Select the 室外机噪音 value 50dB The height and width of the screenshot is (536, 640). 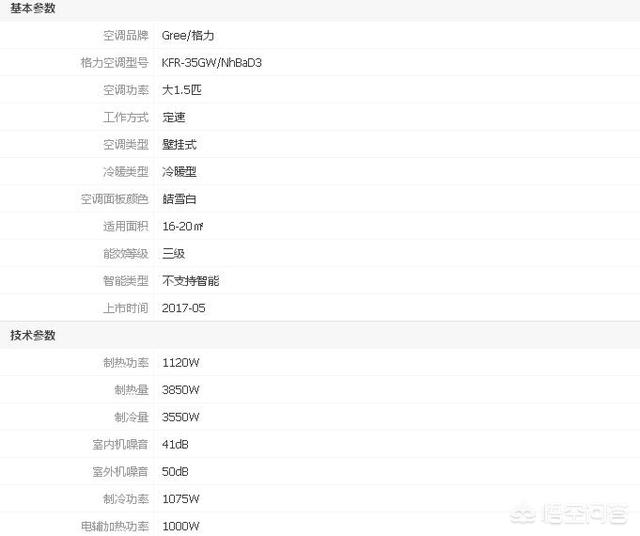tap(175, 472)
